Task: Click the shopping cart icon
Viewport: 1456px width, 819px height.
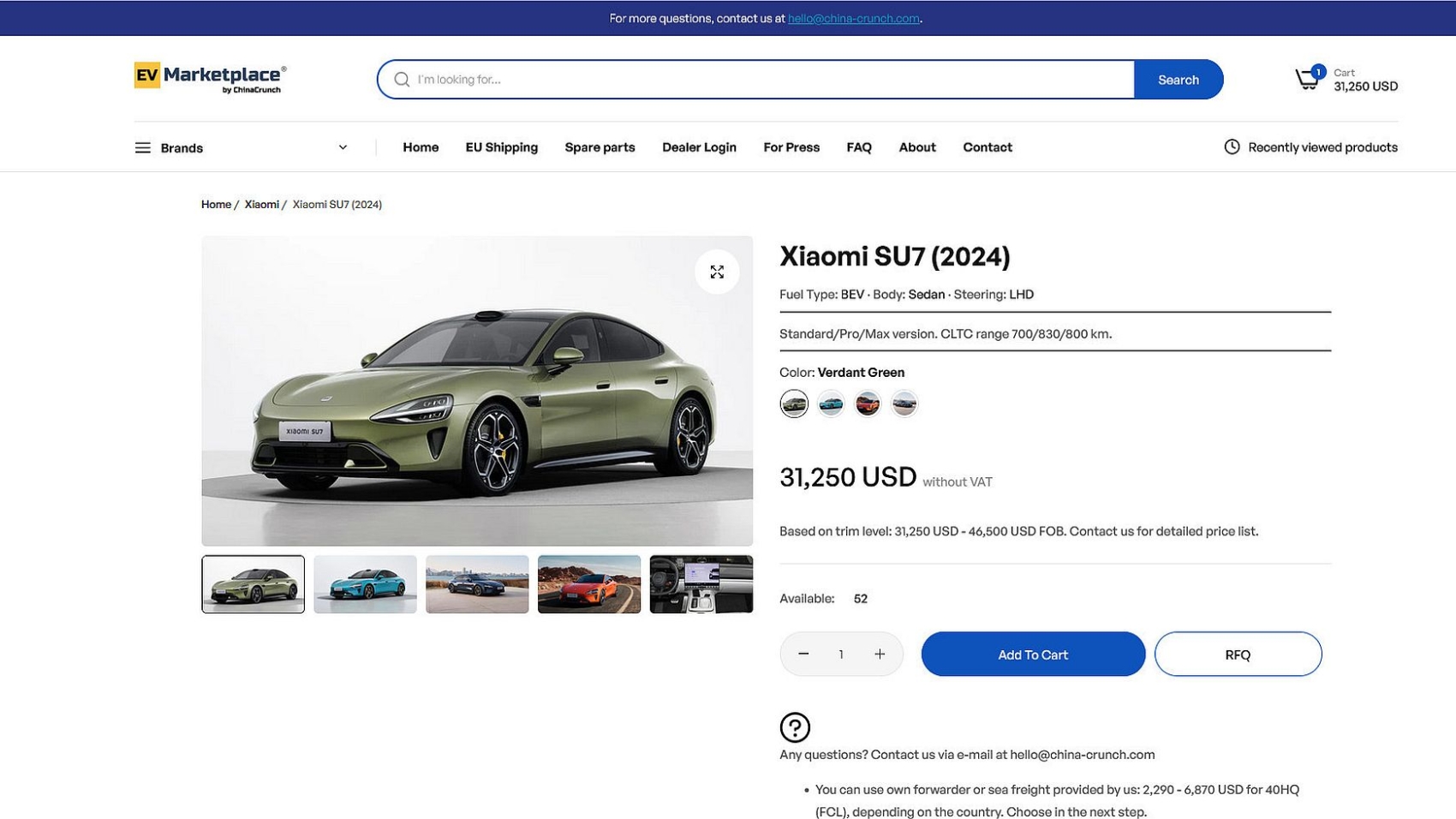Action: 1307,80
